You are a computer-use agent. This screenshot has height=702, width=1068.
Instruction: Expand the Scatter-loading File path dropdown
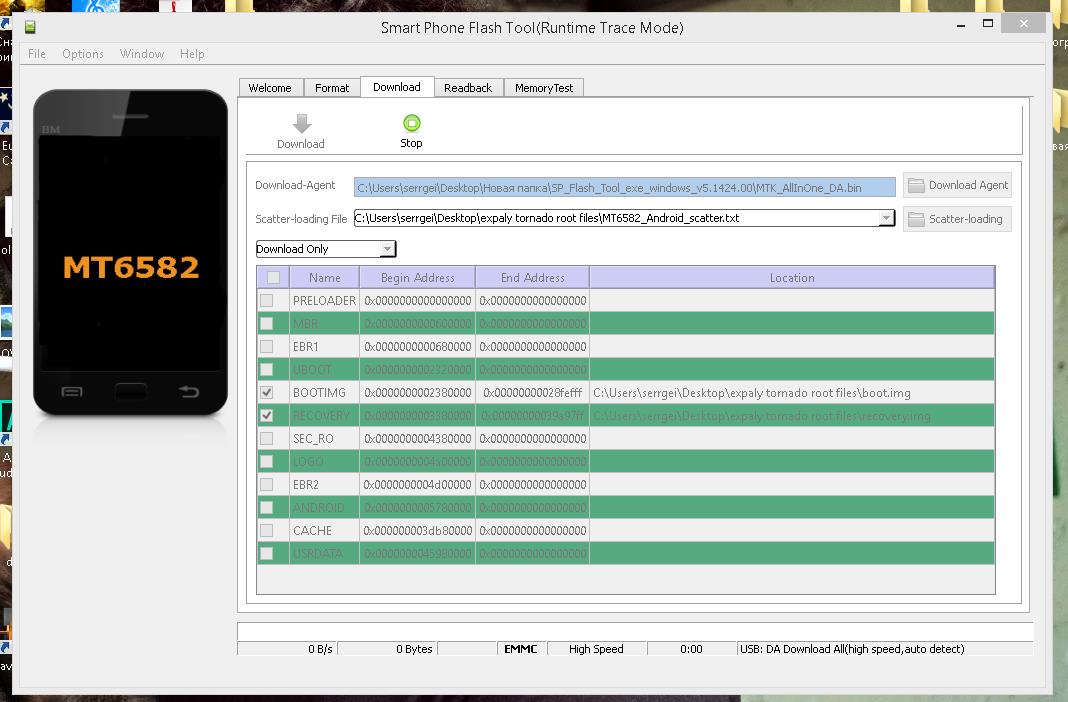886,218
